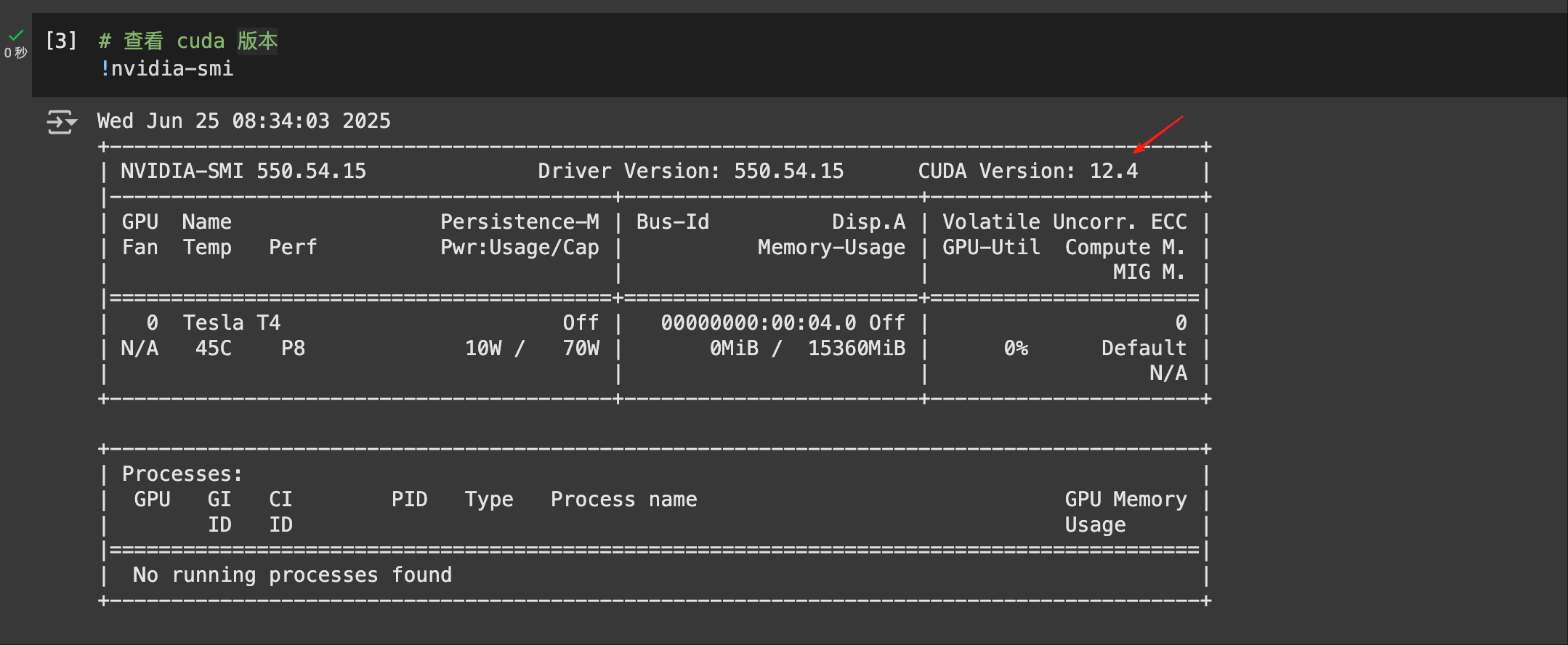Click the '15360MiB' memory total value
This screenshot has height=645, width=1568.
tap(856, 349)
